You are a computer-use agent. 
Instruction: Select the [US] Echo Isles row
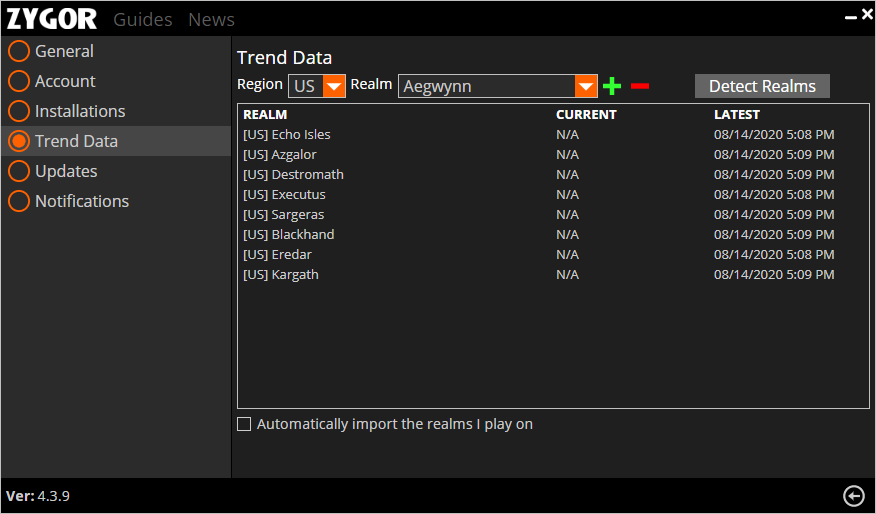(x=553, y=135)
